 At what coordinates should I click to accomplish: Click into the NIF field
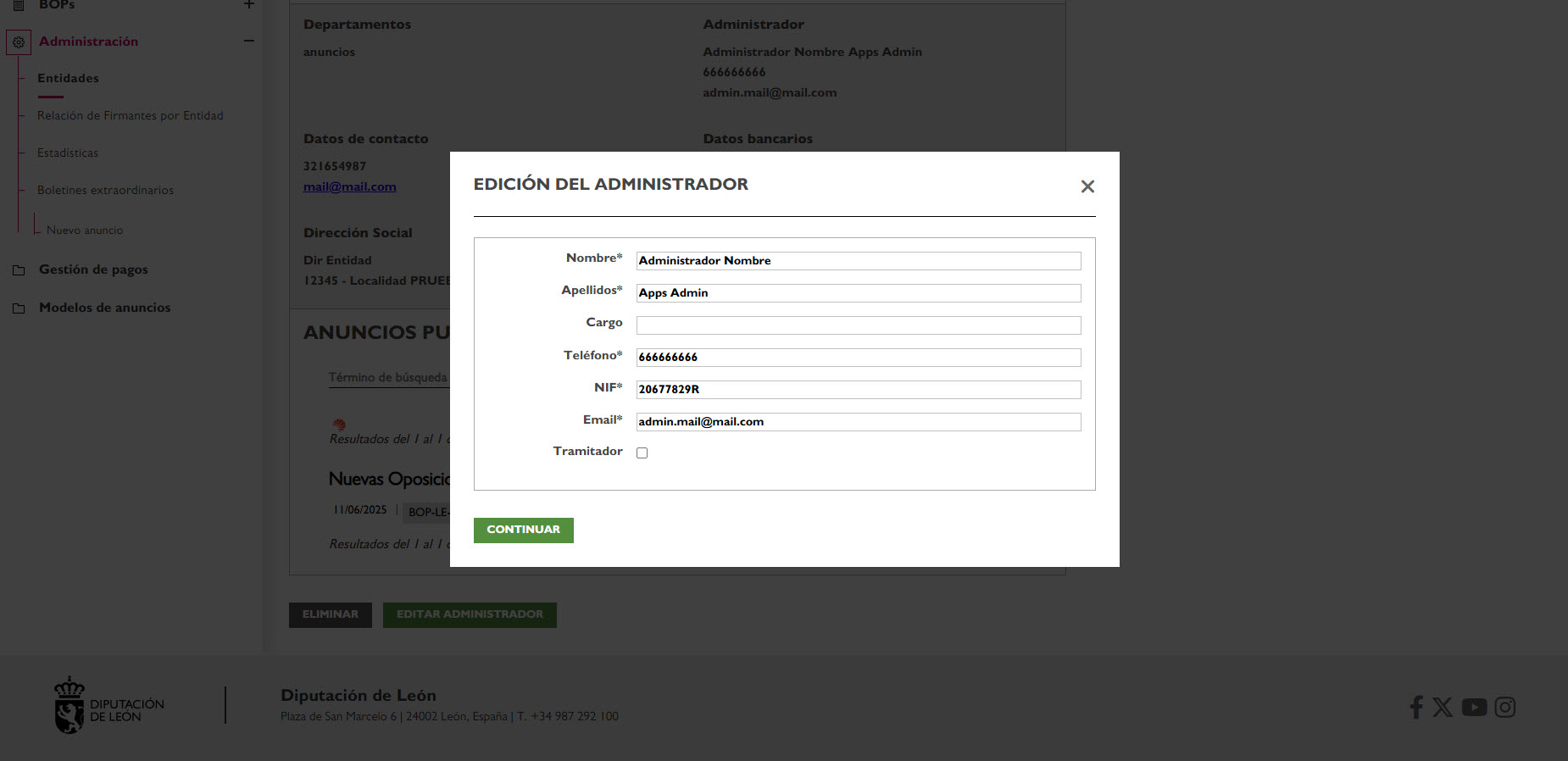858,390
